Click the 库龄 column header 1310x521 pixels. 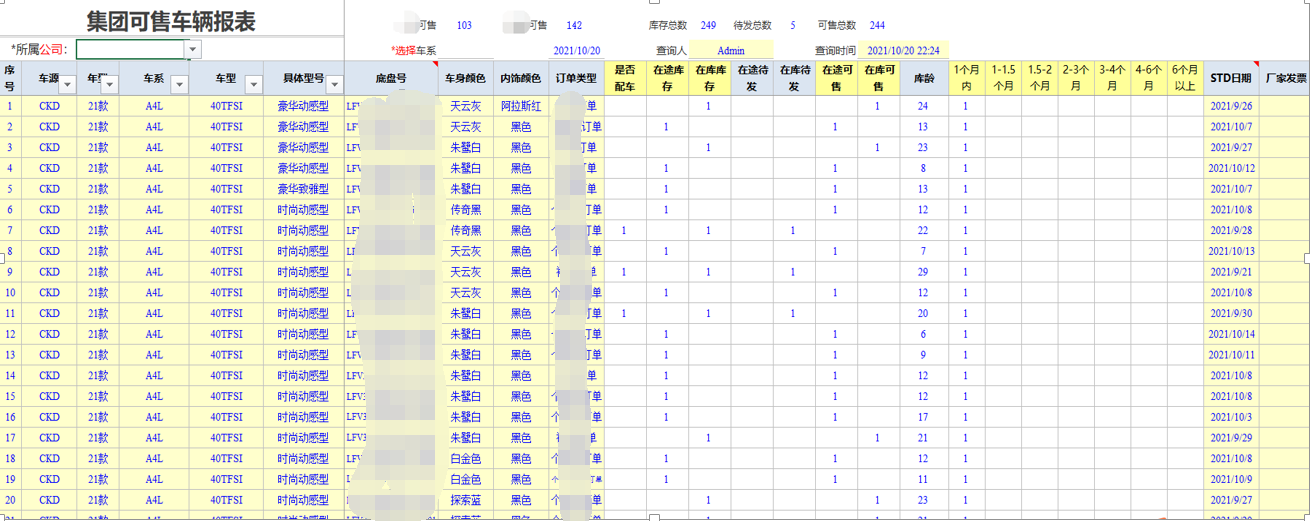coord(924,78)
